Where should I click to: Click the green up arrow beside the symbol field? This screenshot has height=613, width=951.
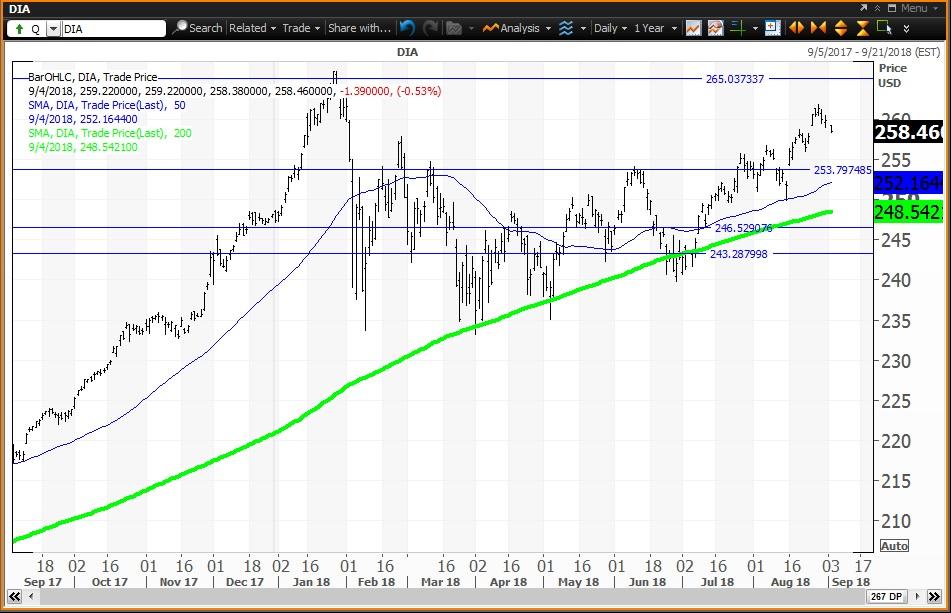20,28
